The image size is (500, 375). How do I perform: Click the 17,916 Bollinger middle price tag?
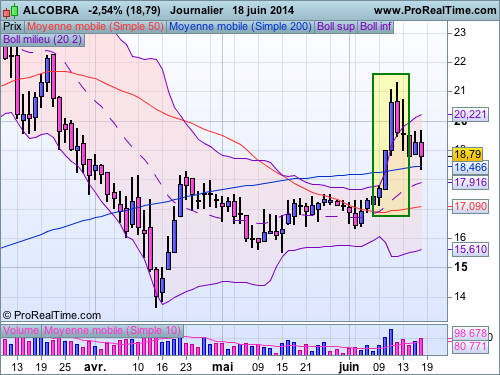(x=470, y=182)
